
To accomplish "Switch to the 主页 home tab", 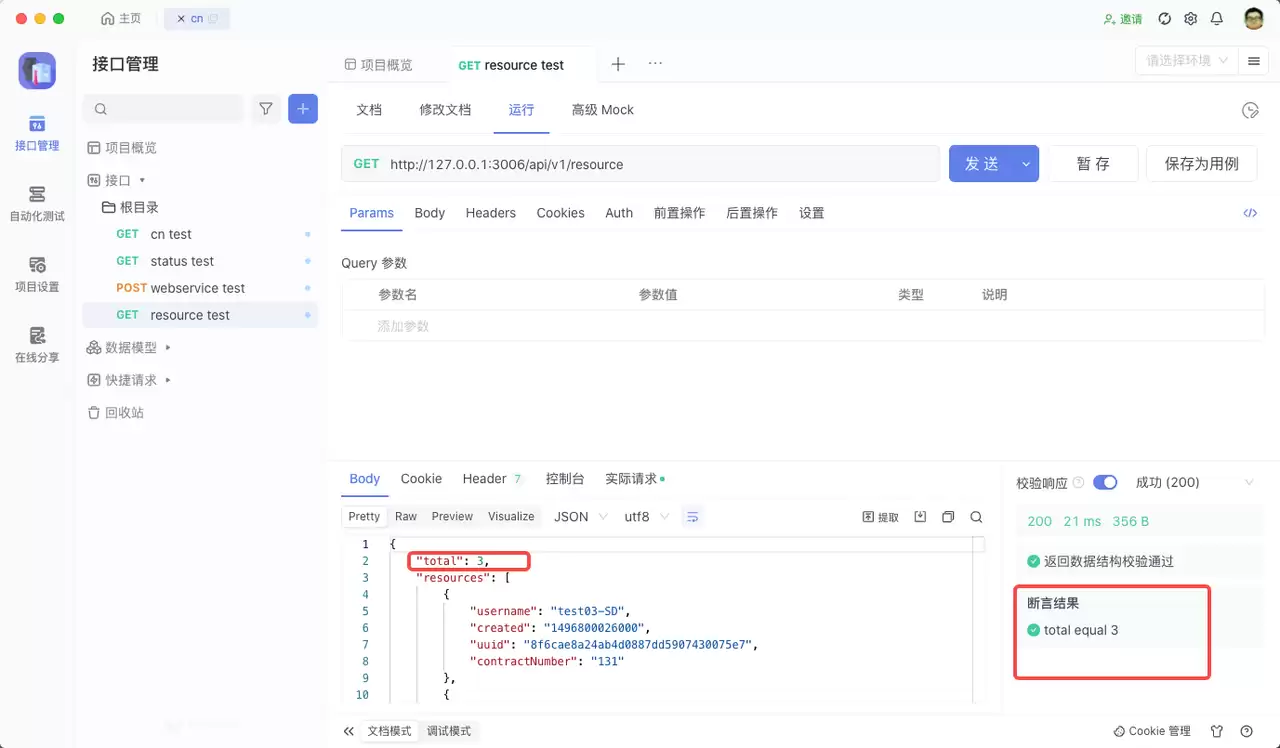I will coord(122,19).
